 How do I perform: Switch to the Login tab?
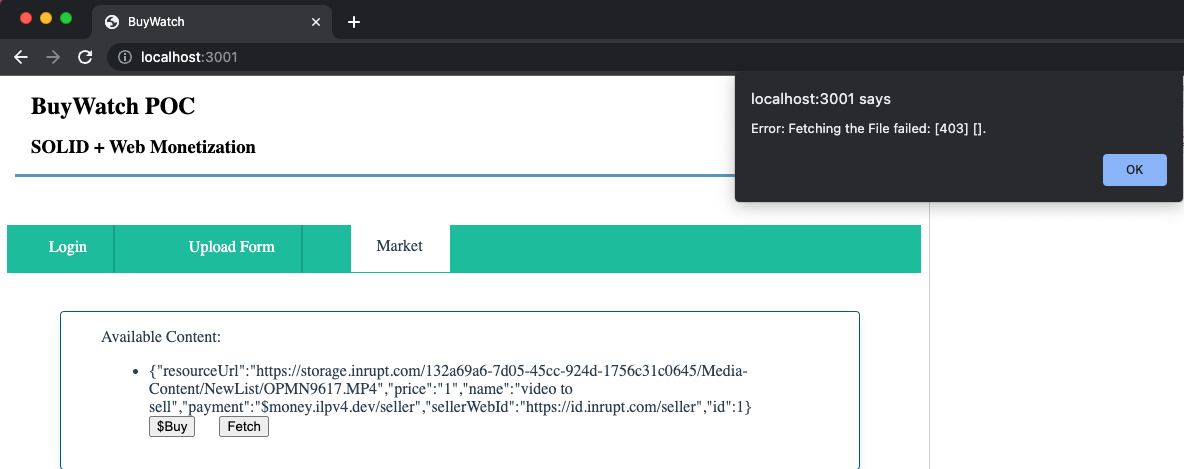point(68,247)
